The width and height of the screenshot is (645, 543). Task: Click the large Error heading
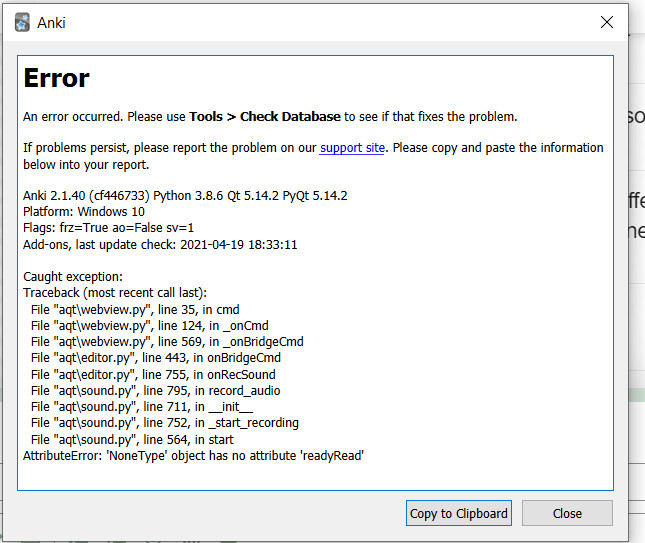pyautogui.click(x=57, y=78)
